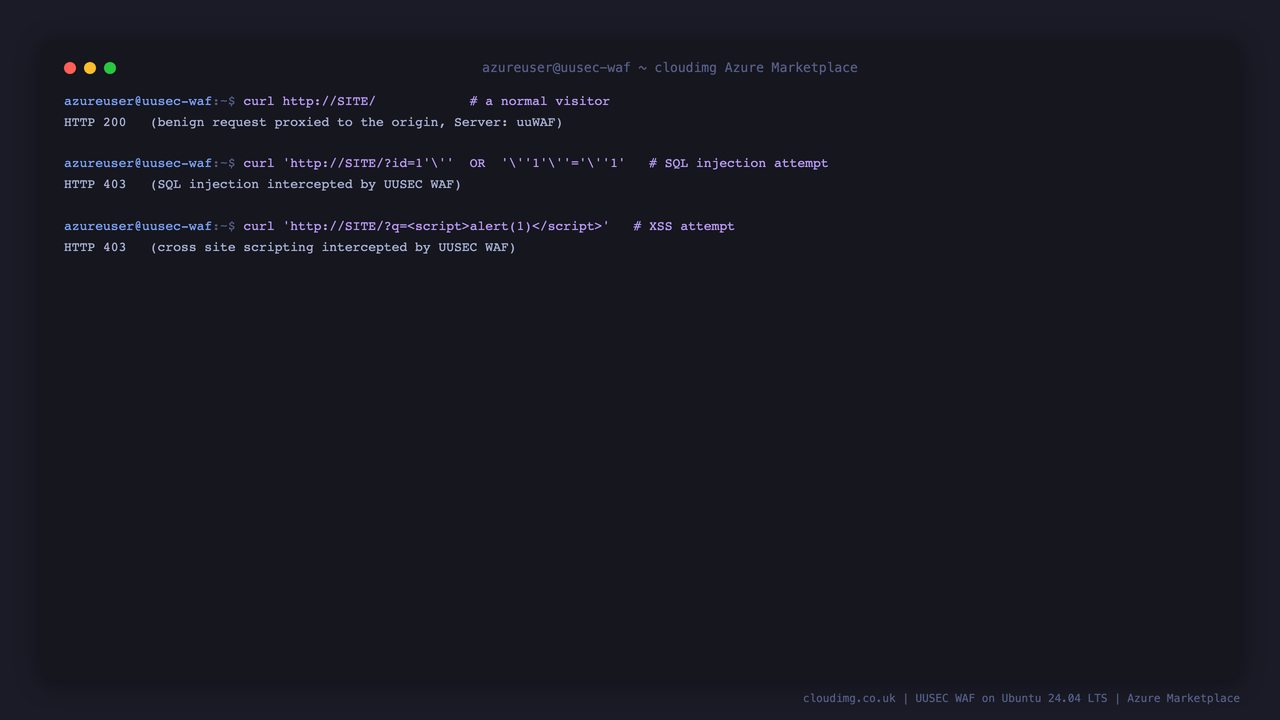Click the prompt before the XSS command

pos(149,226)
